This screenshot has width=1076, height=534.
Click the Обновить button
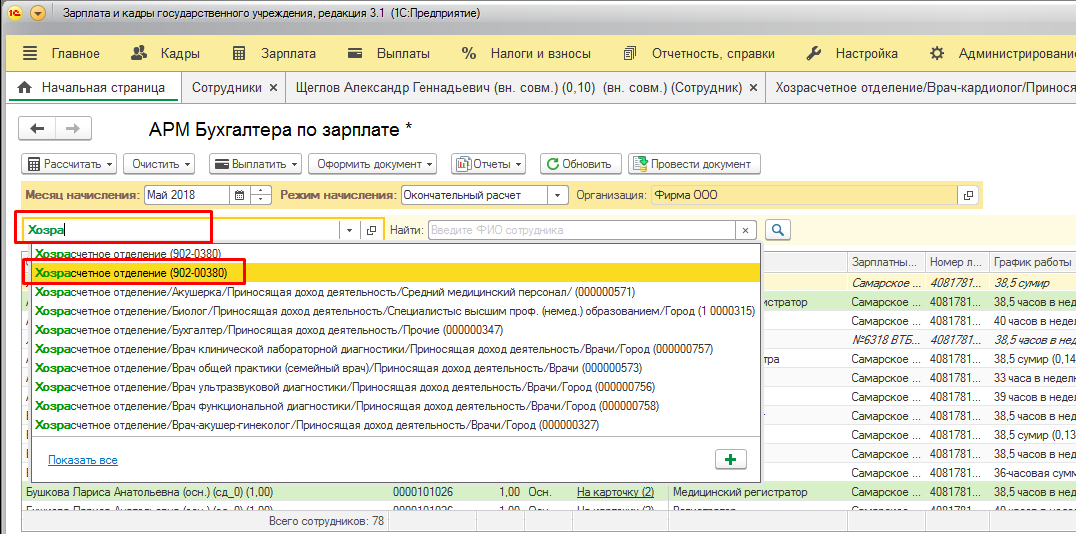[x=580, y=164]
